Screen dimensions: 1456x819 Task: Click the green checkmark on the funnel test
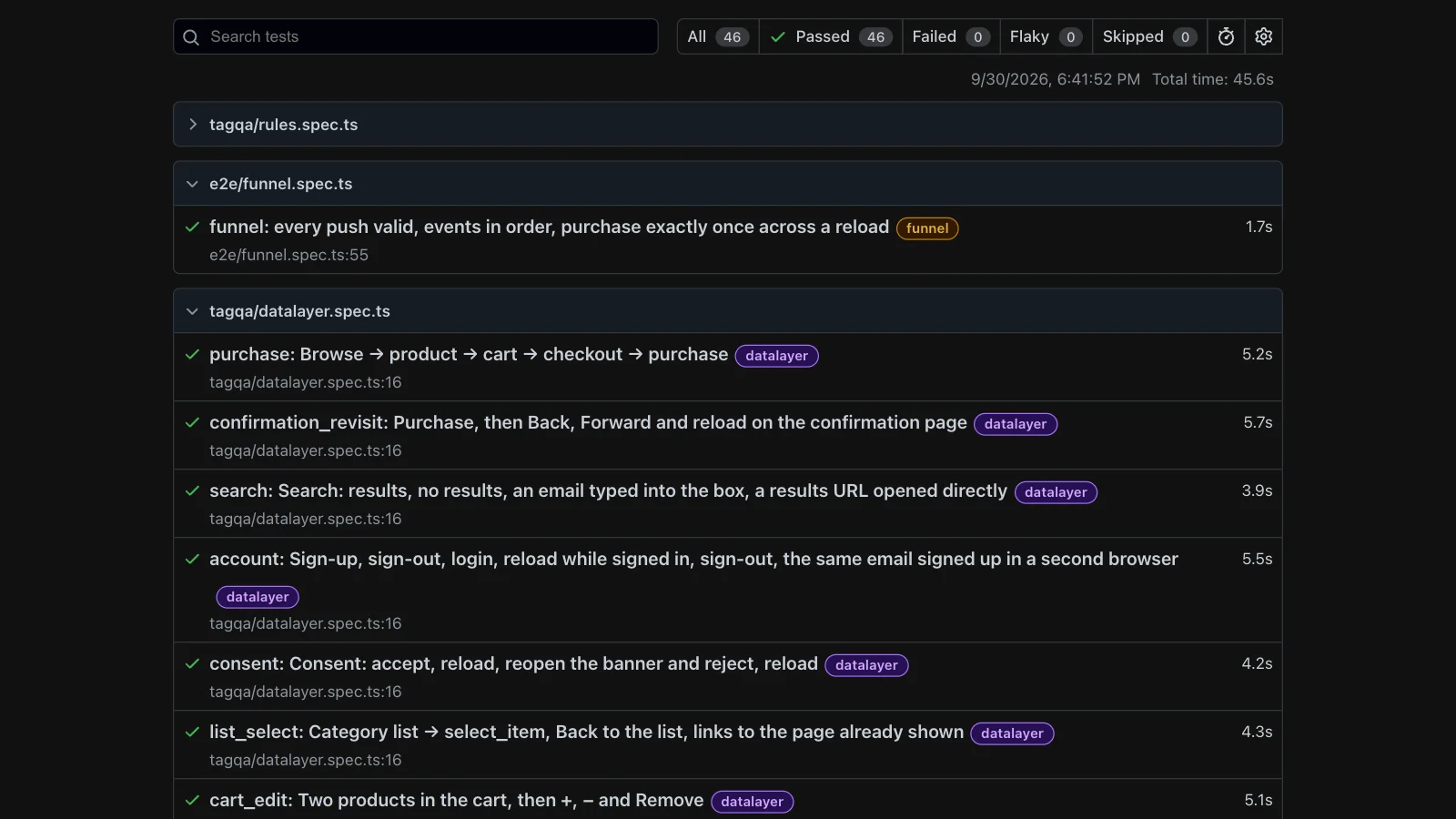192,227
